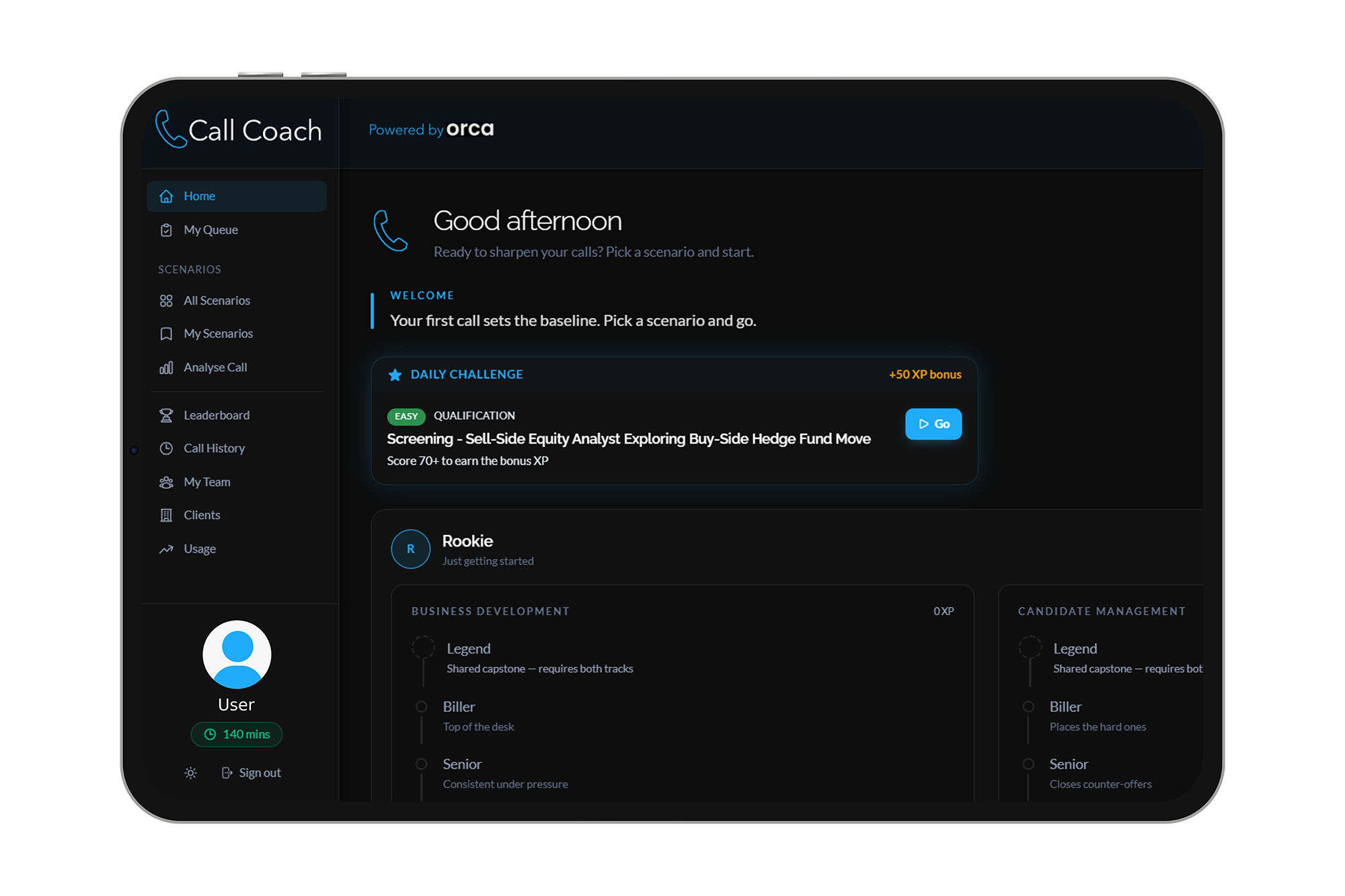Click the Call Coach phone logo icon
This screenshot has width=1345, height=896.
tap(170, 128)
